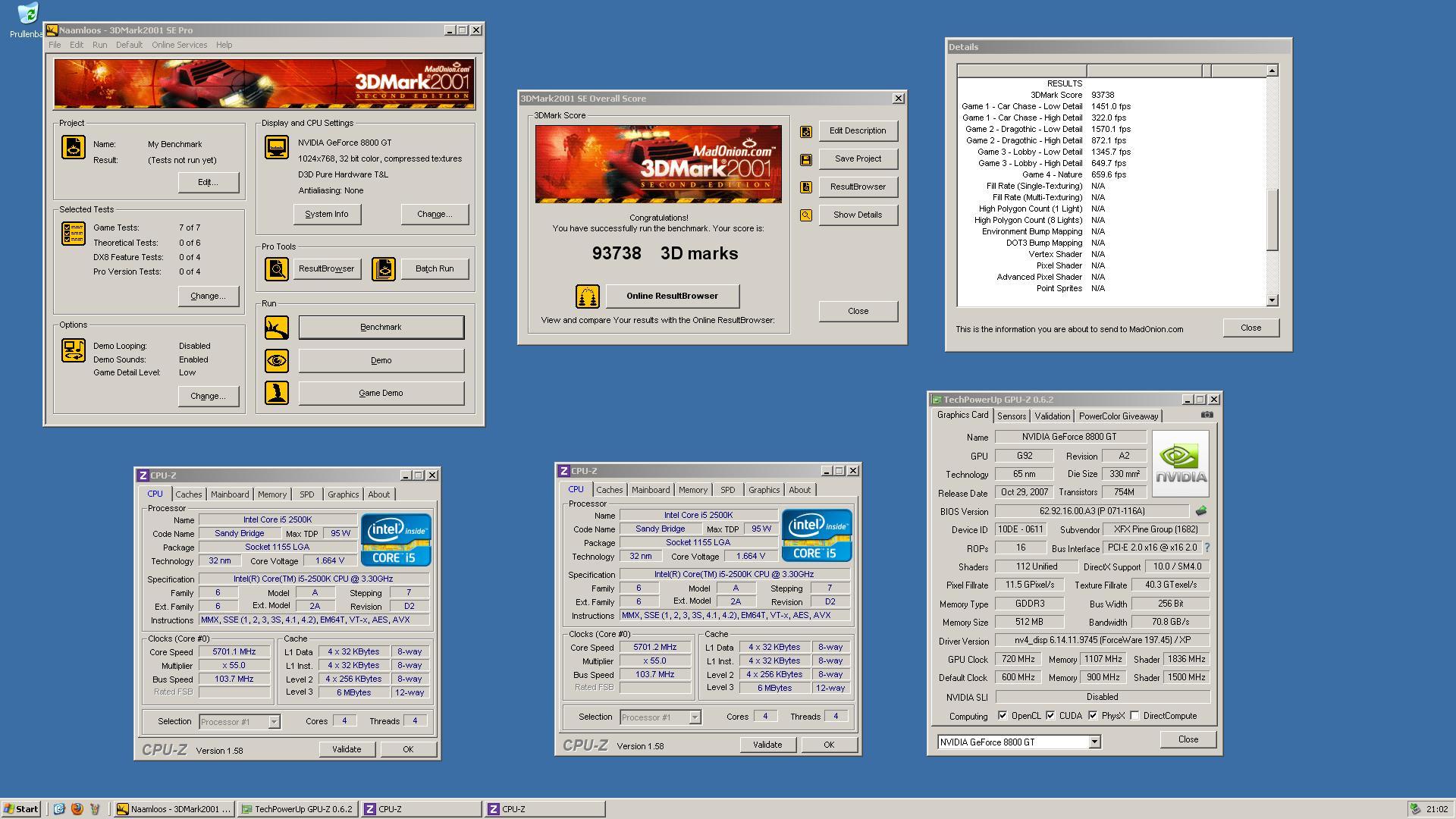Click the Online ResultBrowser button
Viewport: 1456px width, 819px height.
pos(672,297)
